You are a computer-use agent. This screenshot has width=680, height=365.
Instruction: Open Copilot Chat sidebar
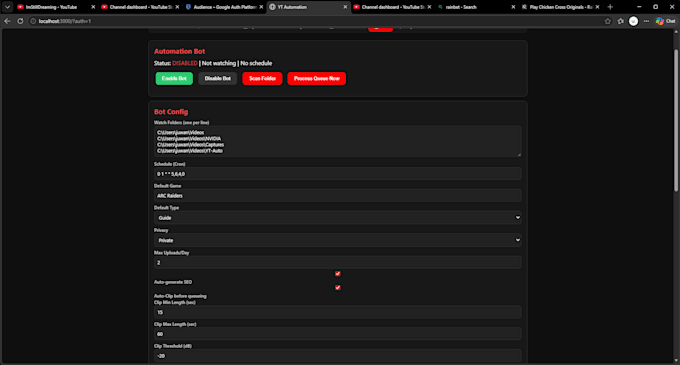click(666, 21)
